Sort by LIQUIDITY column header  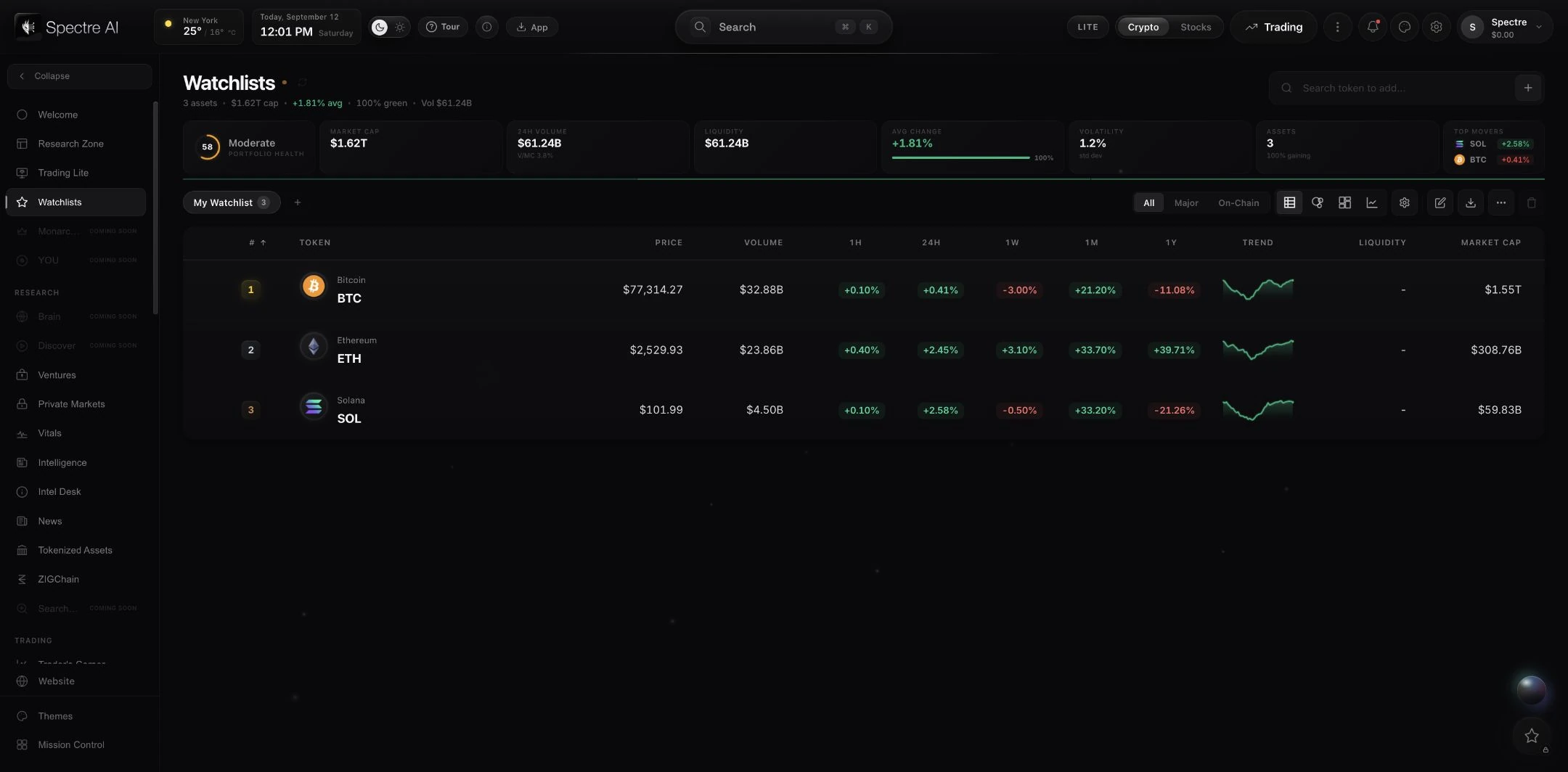click(x=1382, y=242)
